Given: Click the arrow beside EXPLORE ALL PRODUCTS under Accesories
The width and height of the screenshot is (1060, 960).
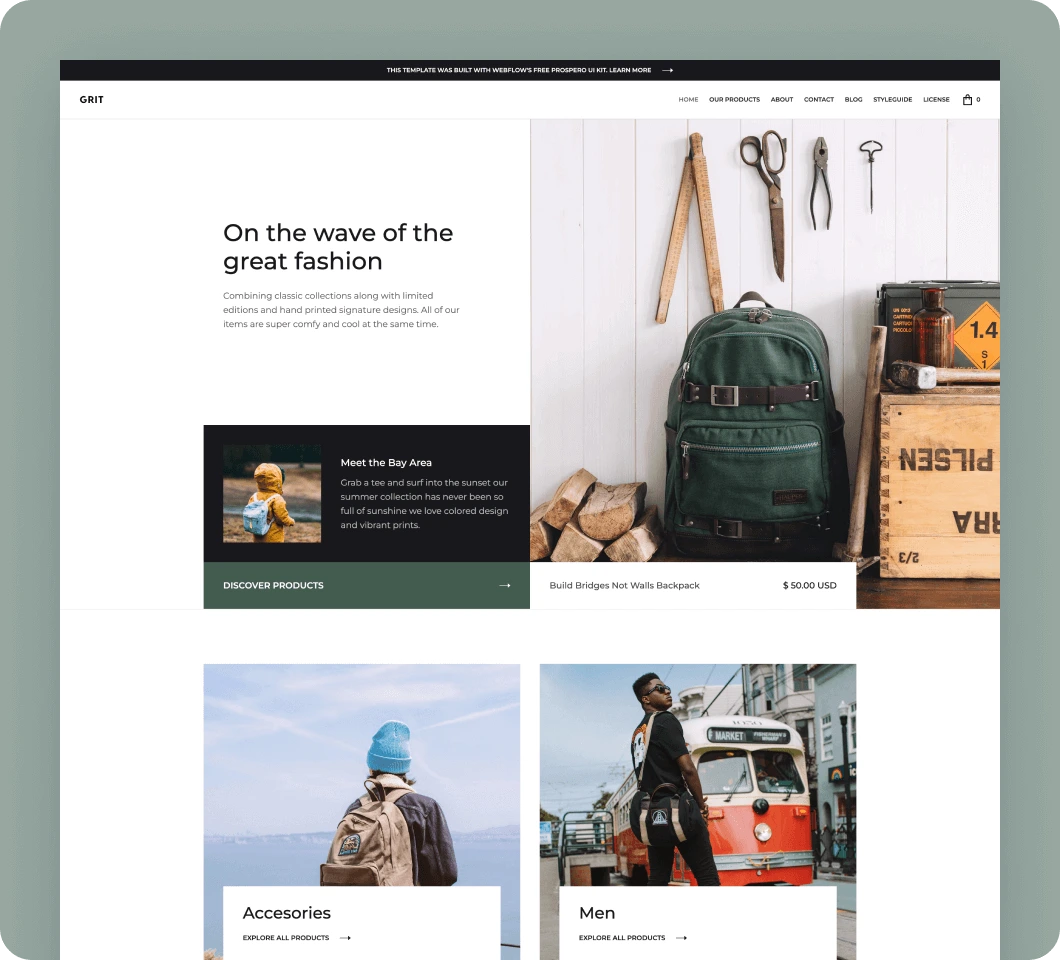Looking at the screenshot, I should [345, 938].
